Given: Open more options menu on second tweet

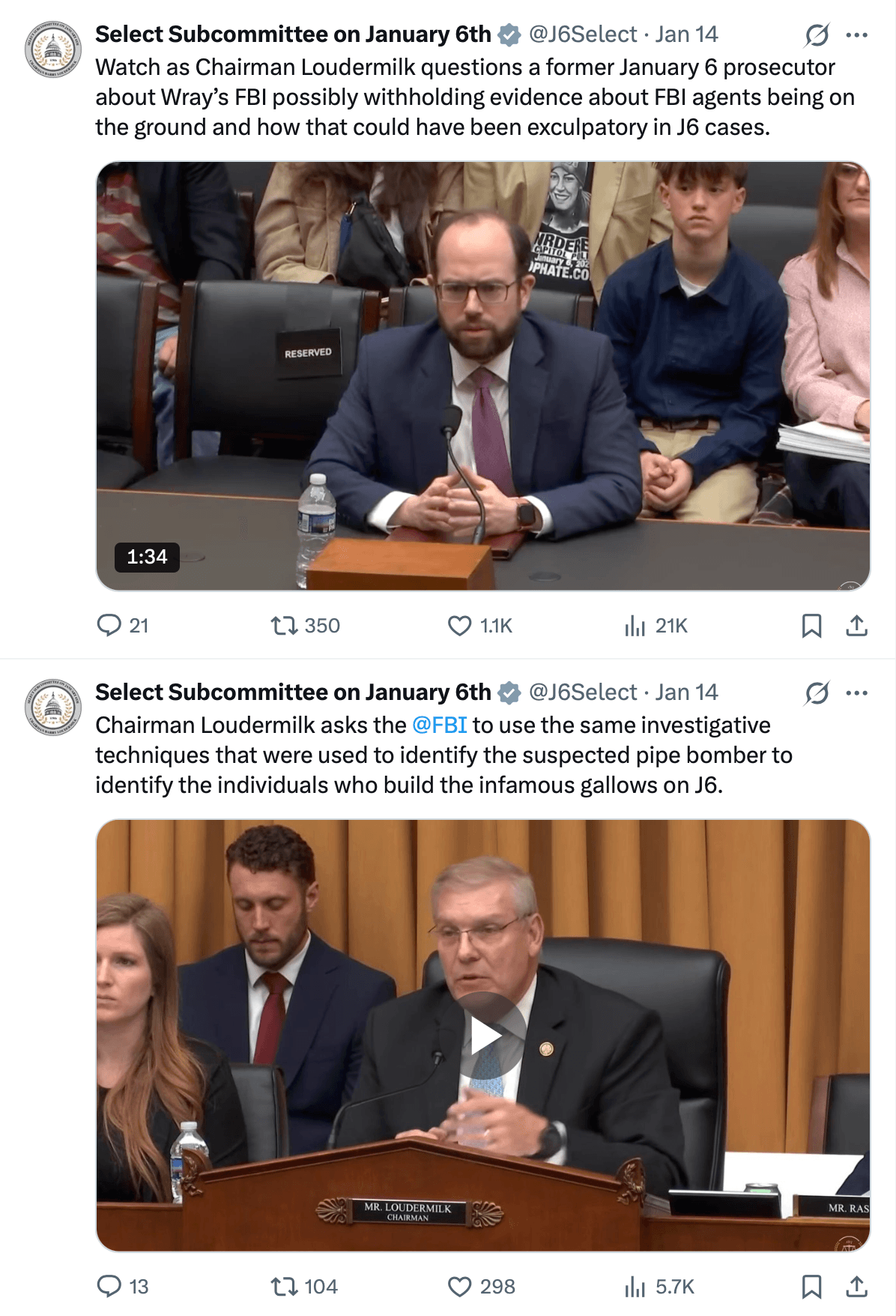Looking at the screenshot, I should click(856, 692).
